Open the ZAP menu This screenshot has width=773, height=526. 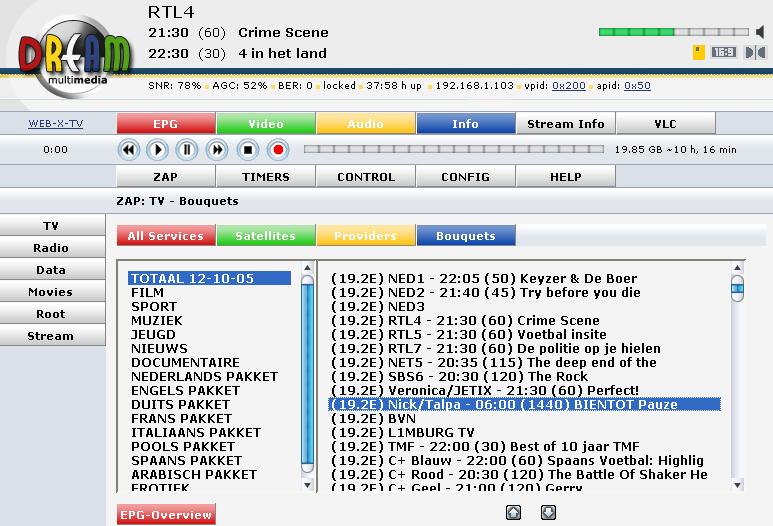coord(166,176)
